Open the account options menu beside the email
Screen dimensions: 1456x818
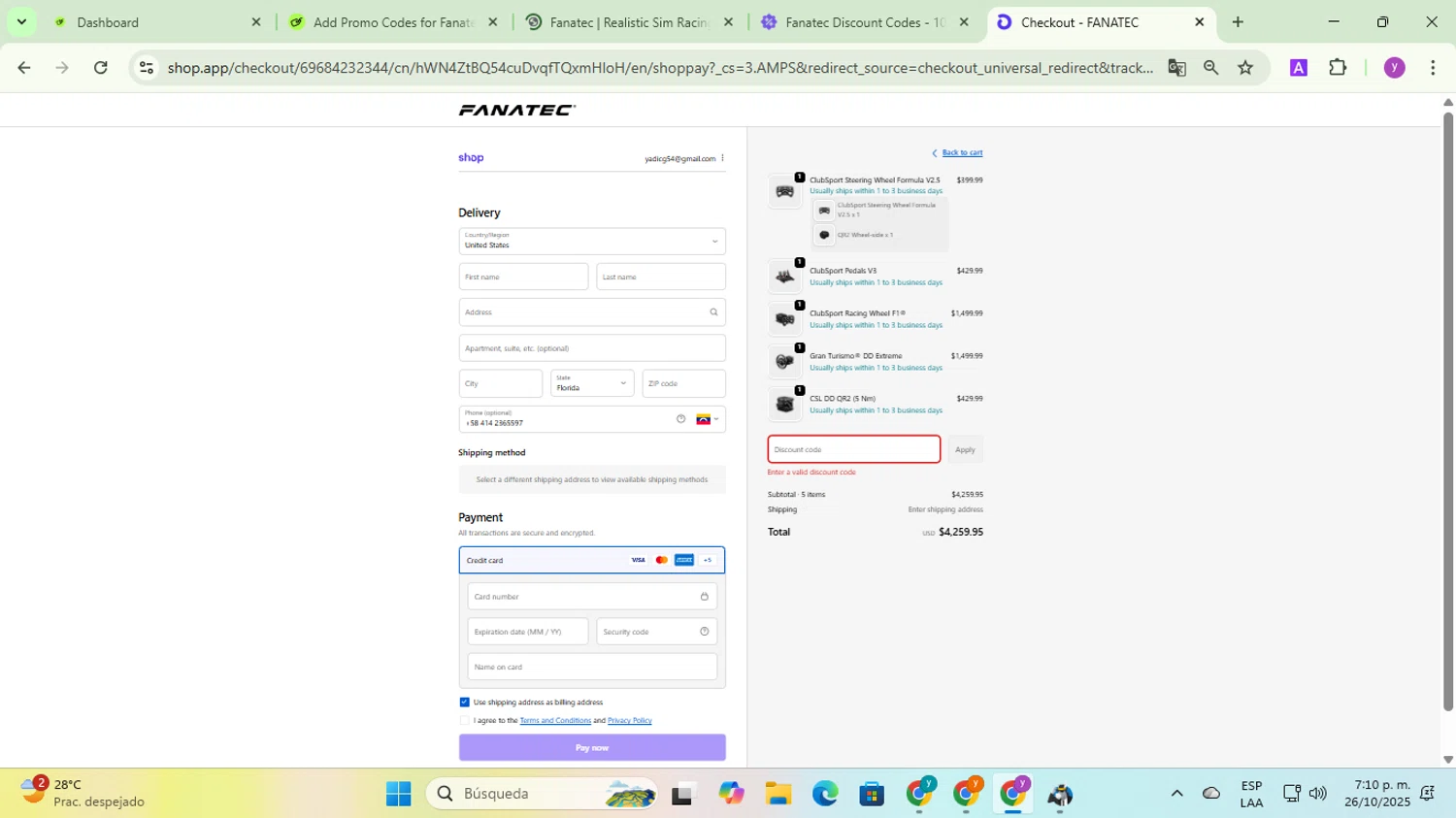click(722, 158)
